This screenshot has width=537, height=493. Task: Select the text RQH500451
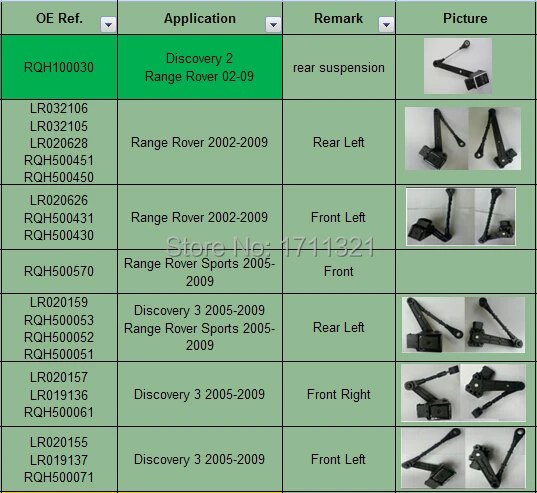[59, 161]
